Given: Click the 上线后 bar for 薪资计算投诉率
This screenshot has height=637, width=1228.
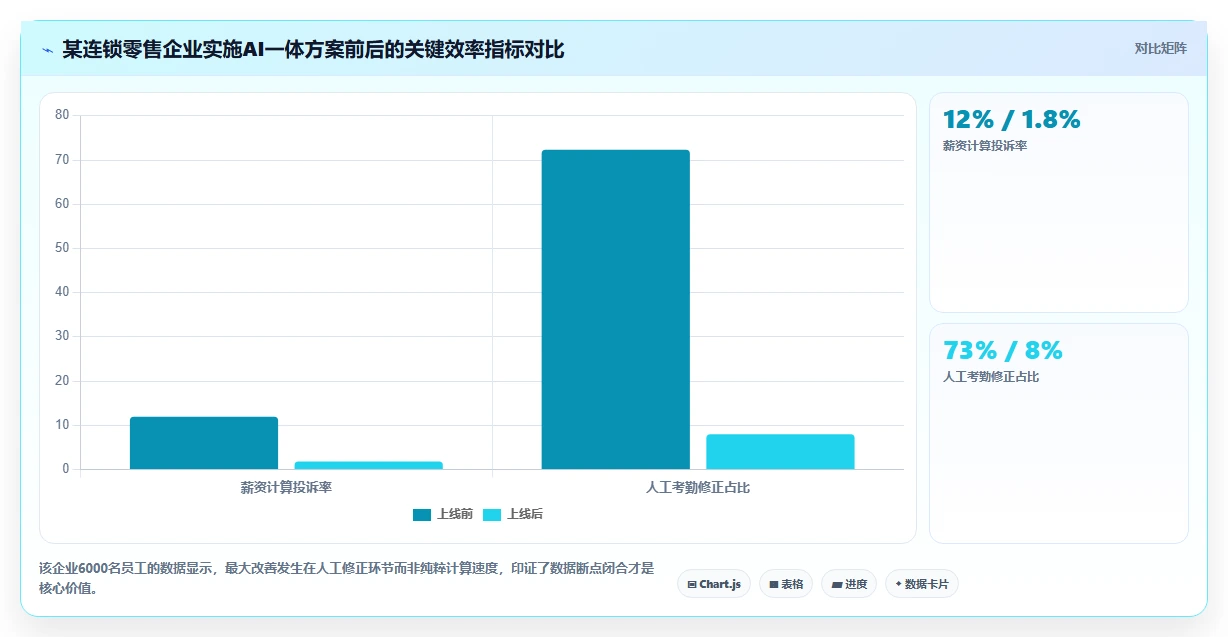Looking at the screenshot, I should pyautogui.click(x=368, y=465).
